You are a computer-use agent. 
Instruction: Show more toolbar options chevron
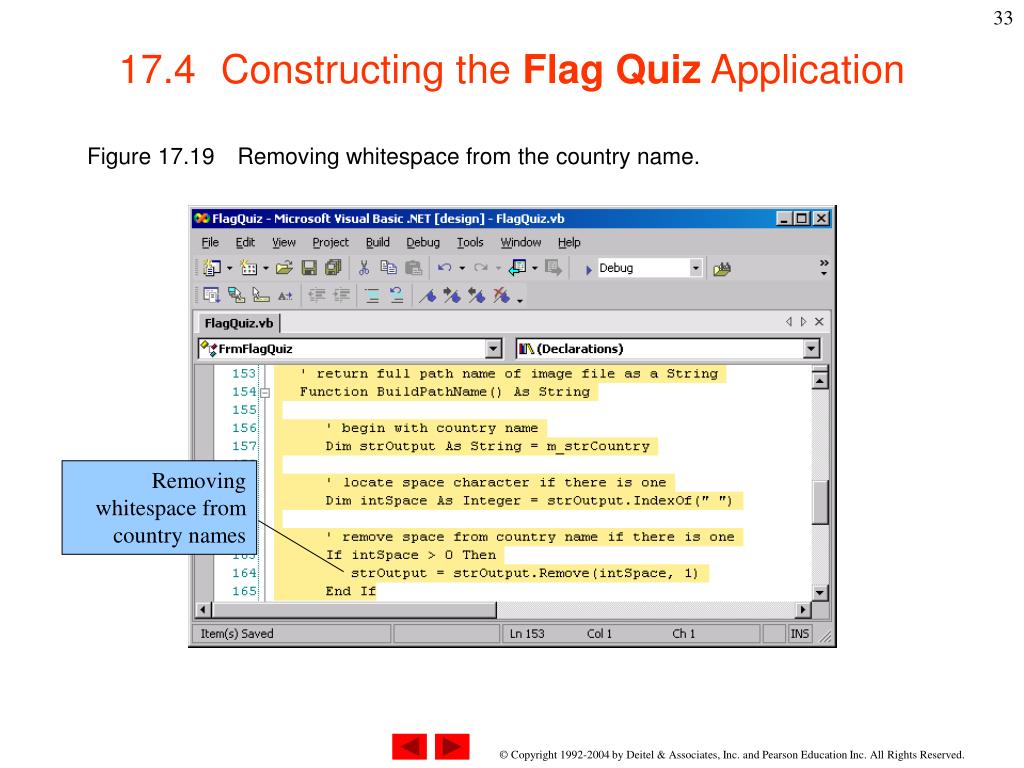pos(824,267)
